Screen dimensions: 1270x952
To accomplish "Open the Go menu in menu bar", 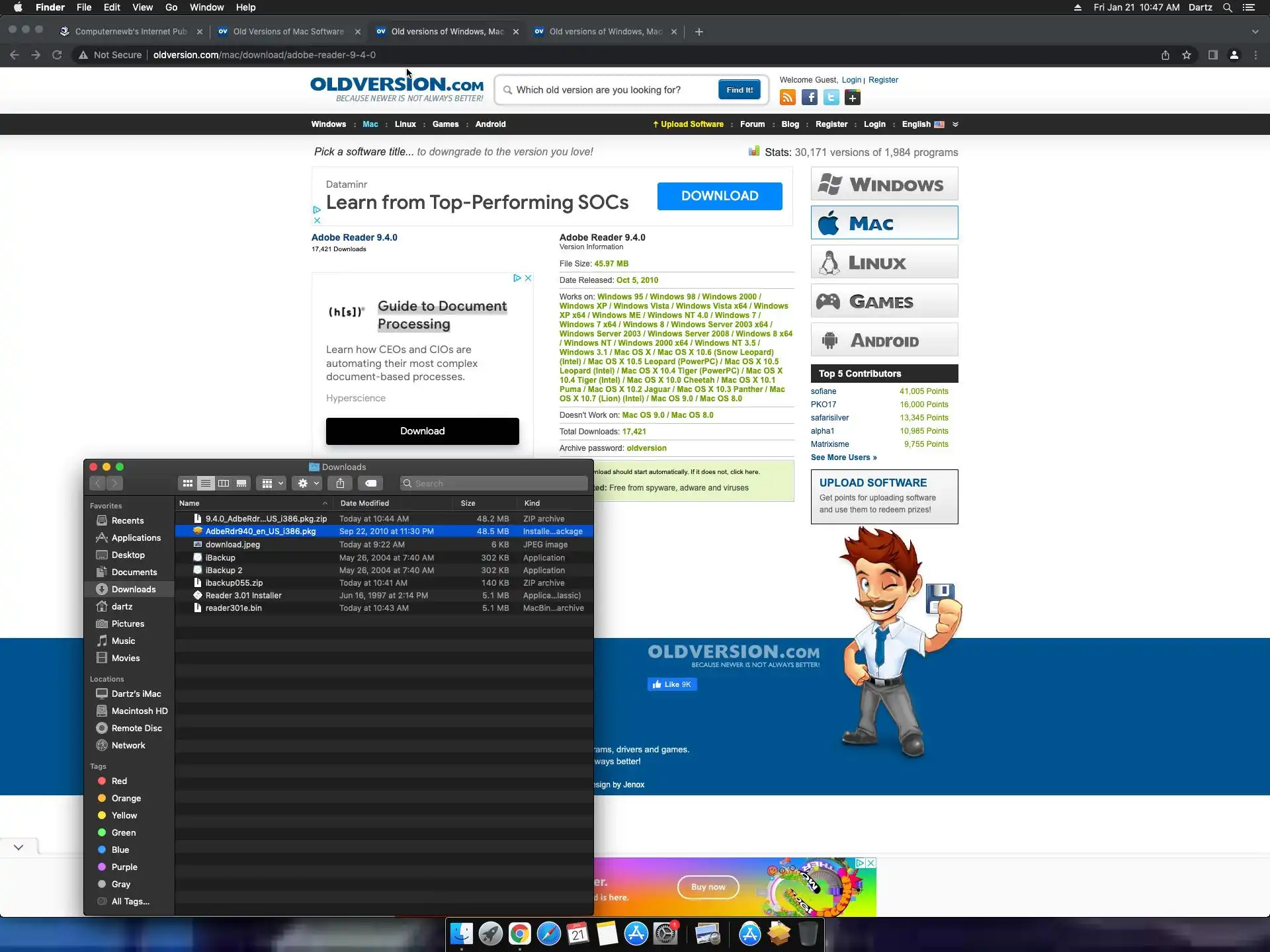I will pos(171,7).
